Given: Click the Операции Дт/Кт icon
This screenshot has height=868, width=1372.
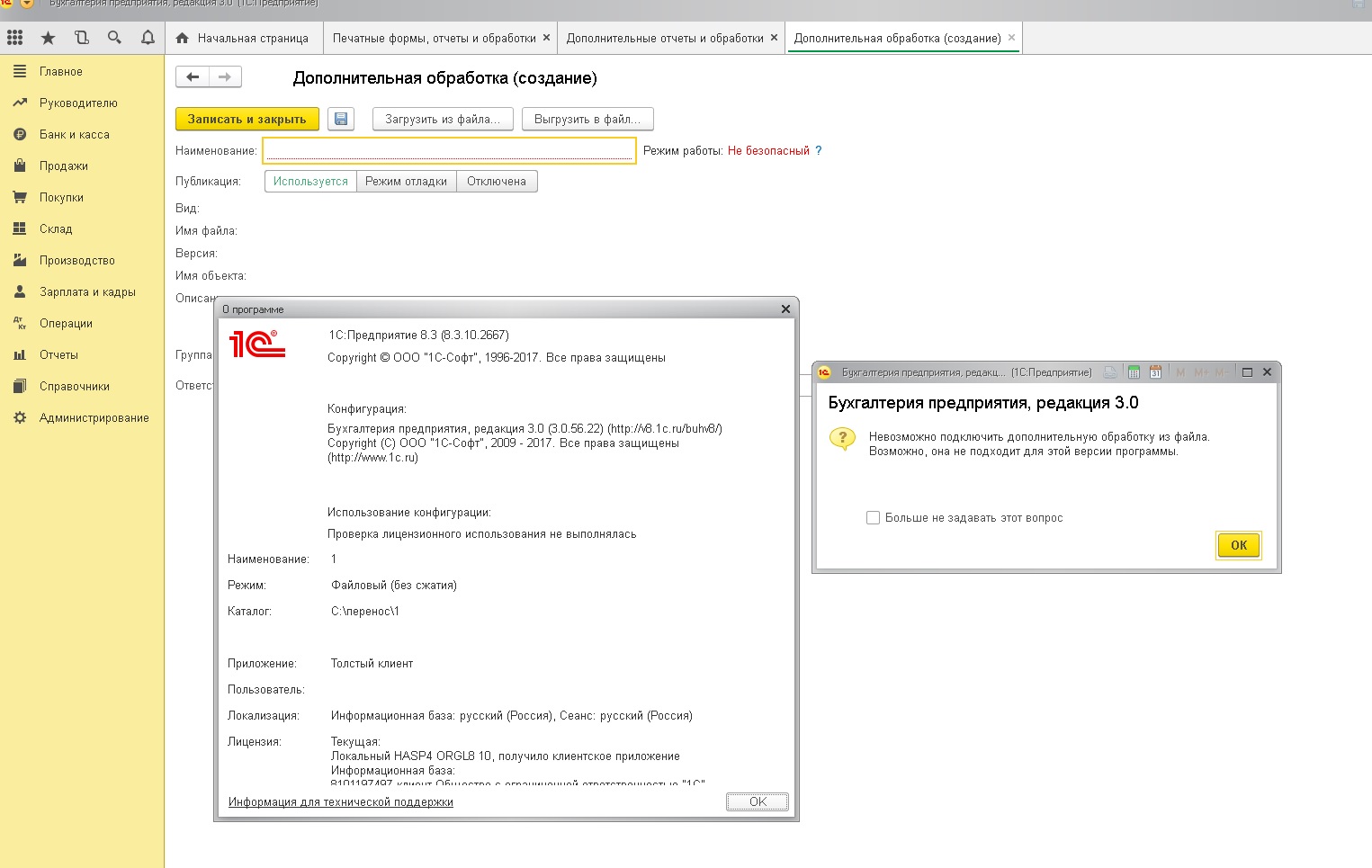Looking at the screenshot, I should [20, 323].
